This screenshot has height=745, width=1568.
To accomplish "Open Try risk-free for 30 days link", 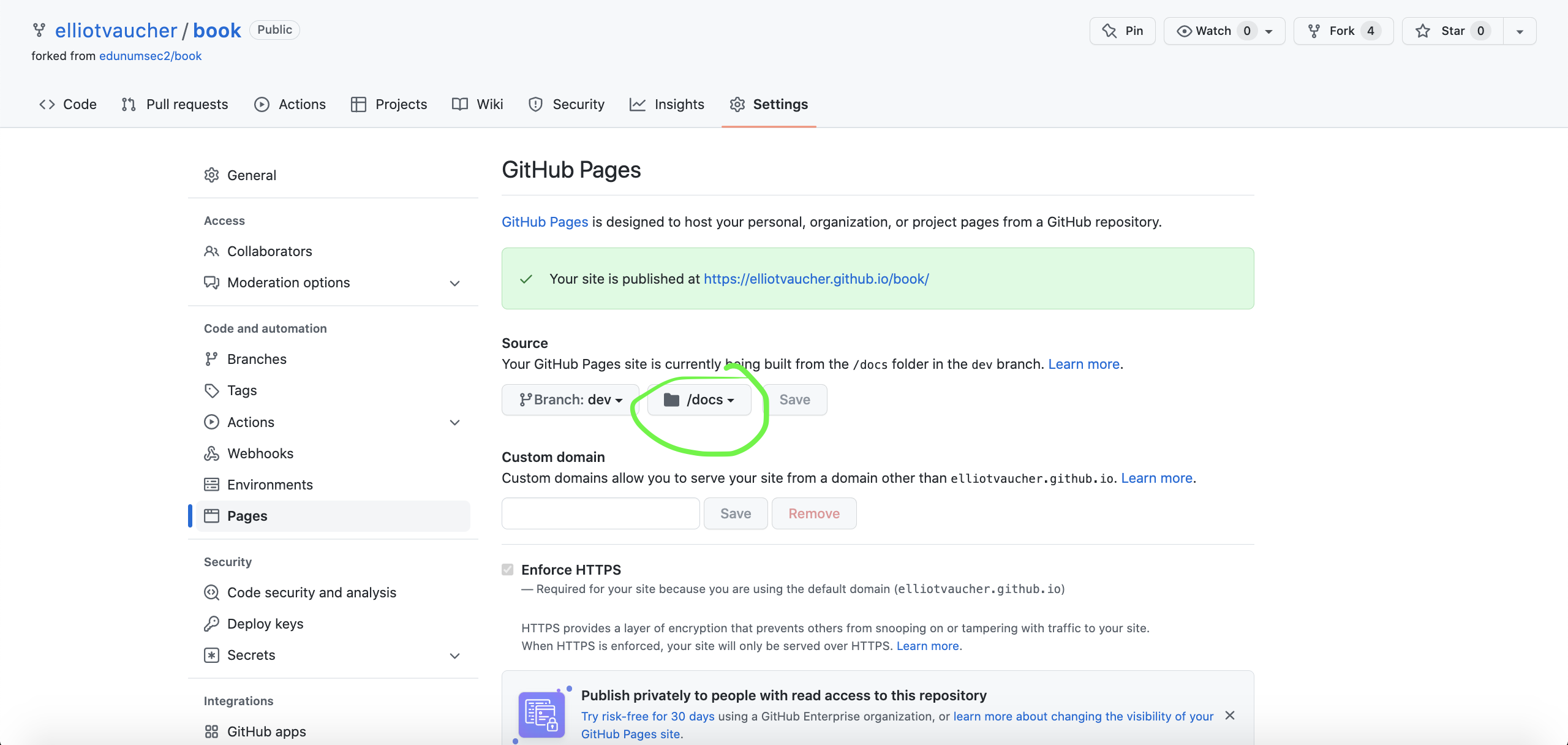I will tap(648, 716).
